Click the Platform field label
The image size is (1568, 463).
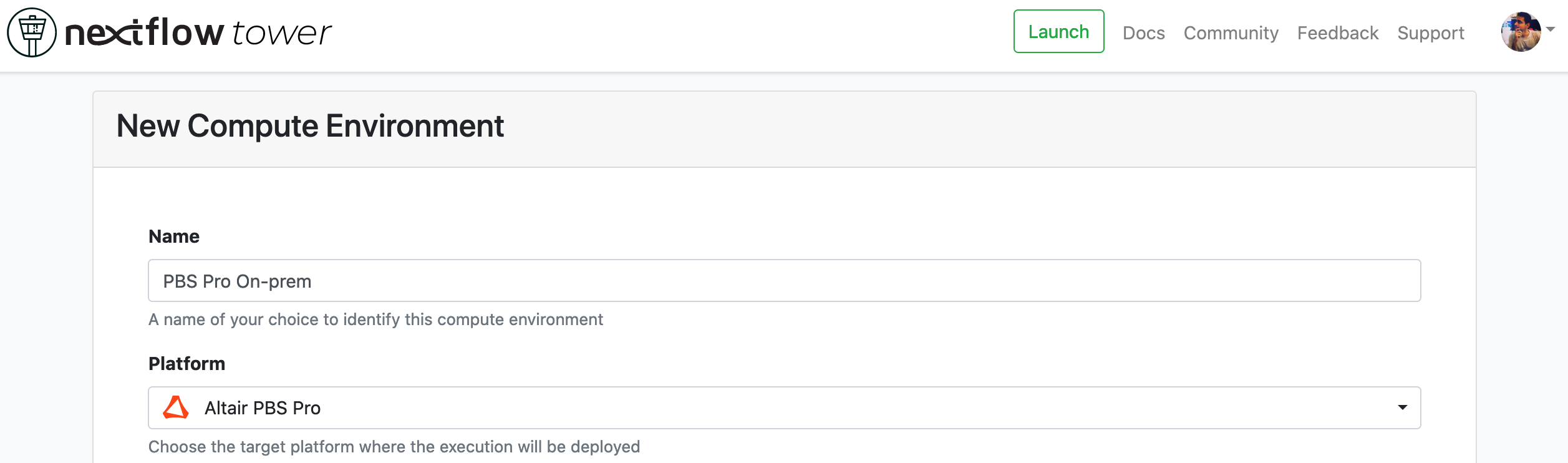[187, 364]
